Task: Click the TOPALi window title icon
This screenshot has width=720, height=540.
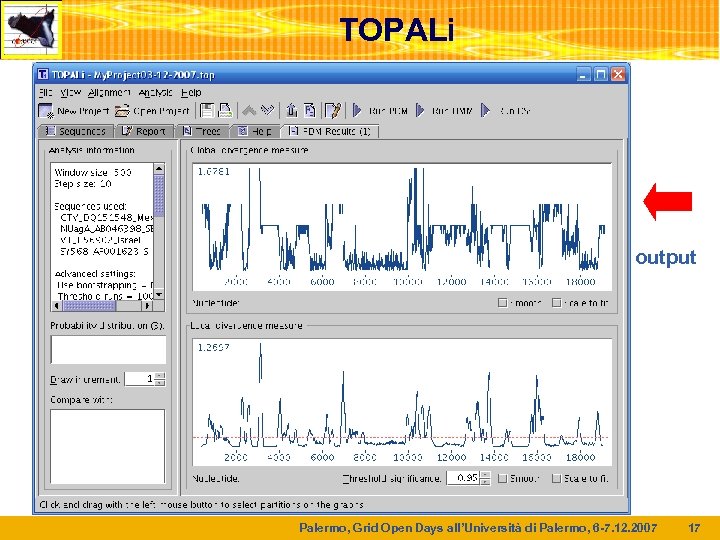Action: point(43,74)
